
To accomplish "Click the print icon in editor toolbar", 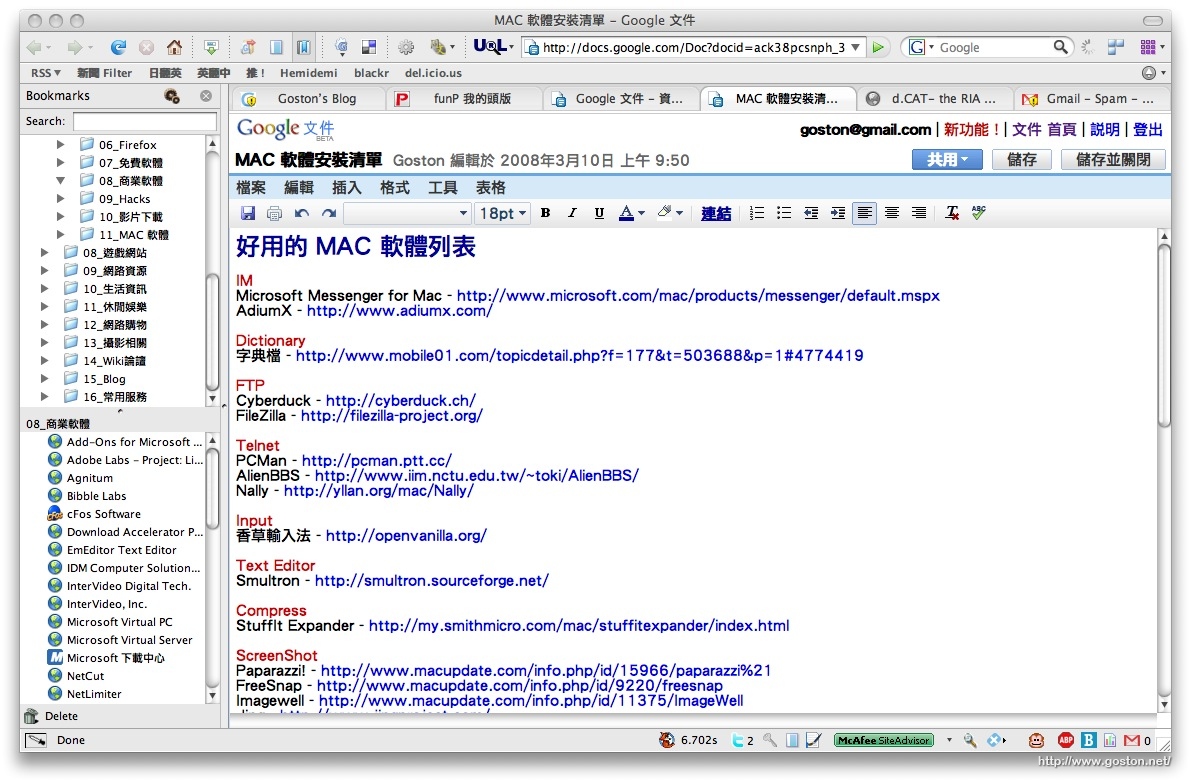I will coord(274,213).
